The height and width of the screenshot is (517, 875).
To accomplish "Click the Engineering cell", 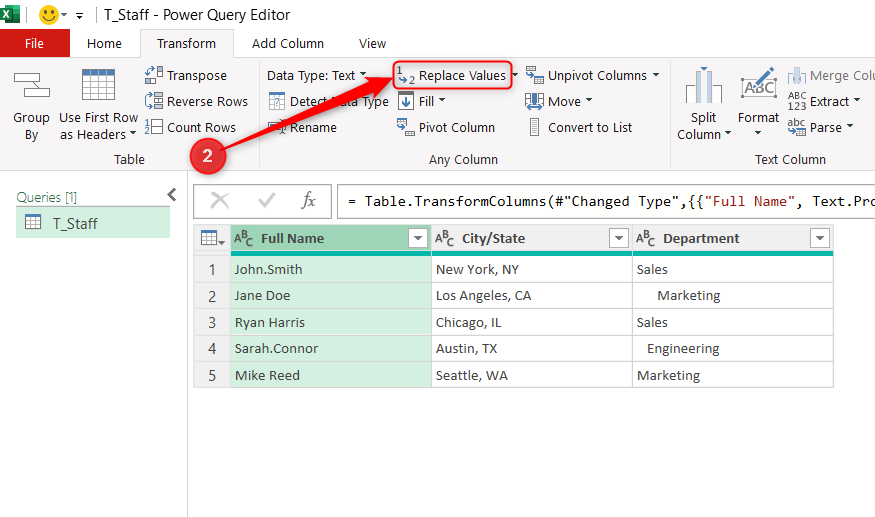I will pos(733,349).
